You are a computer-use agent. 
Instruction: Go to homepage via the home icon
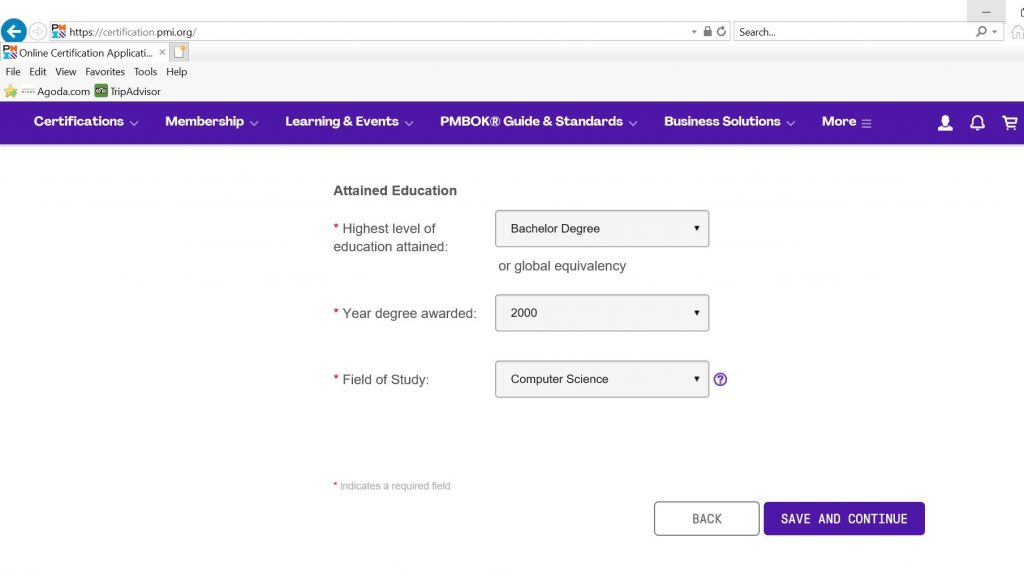pos(1016,31)
